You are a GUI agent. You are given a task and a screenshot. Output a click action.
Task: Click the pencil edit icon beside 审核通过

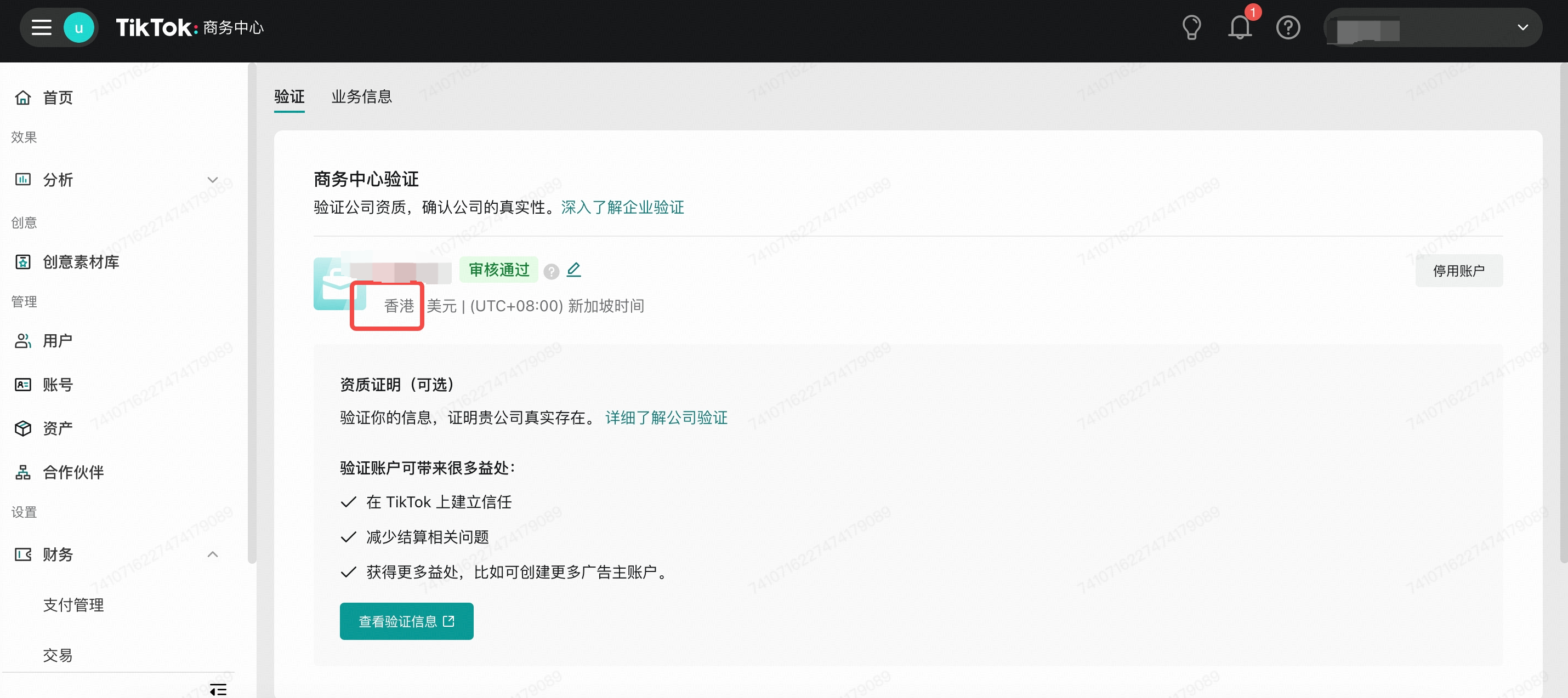pyautogui.click(x=573, y=270)
